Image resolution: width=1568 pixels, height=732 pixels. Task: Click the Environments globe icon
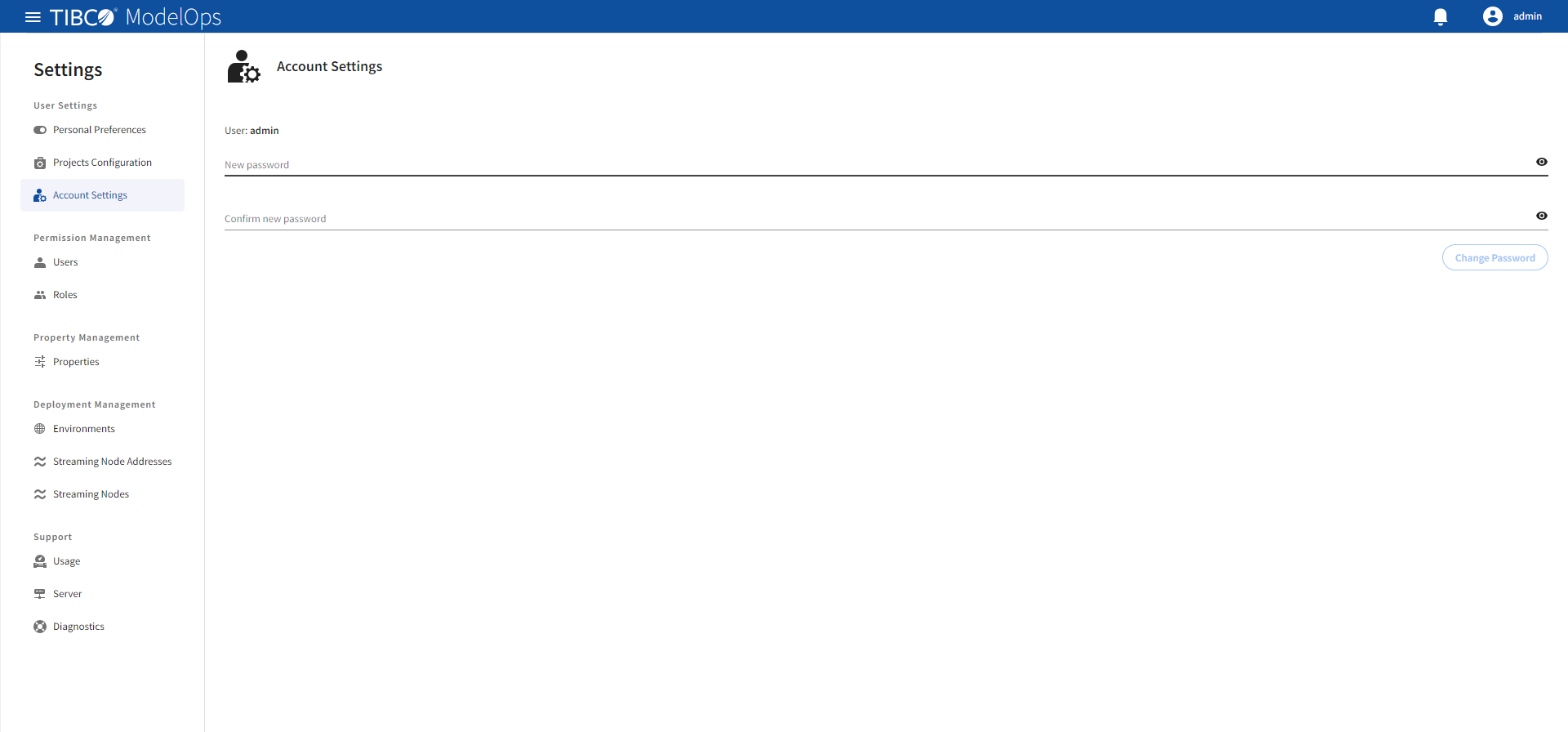(40, 429)
